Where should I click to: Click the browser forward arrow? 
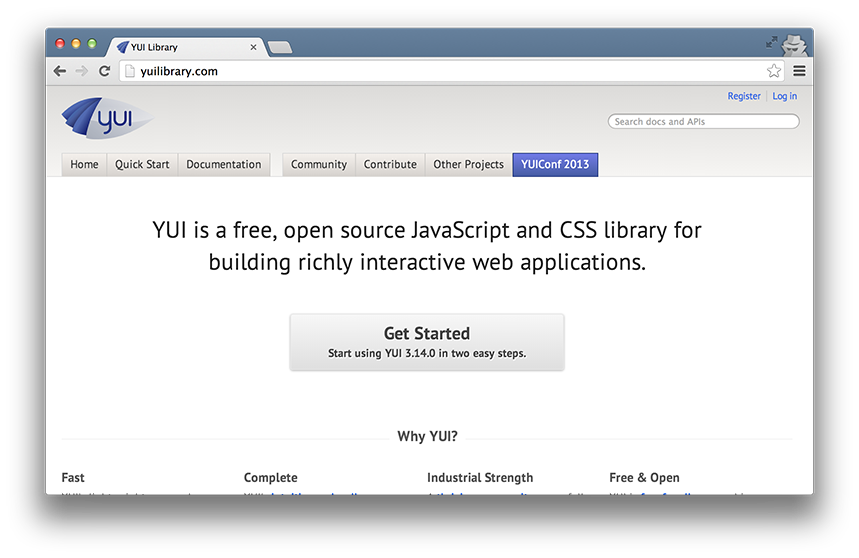[x=82, y=71]
